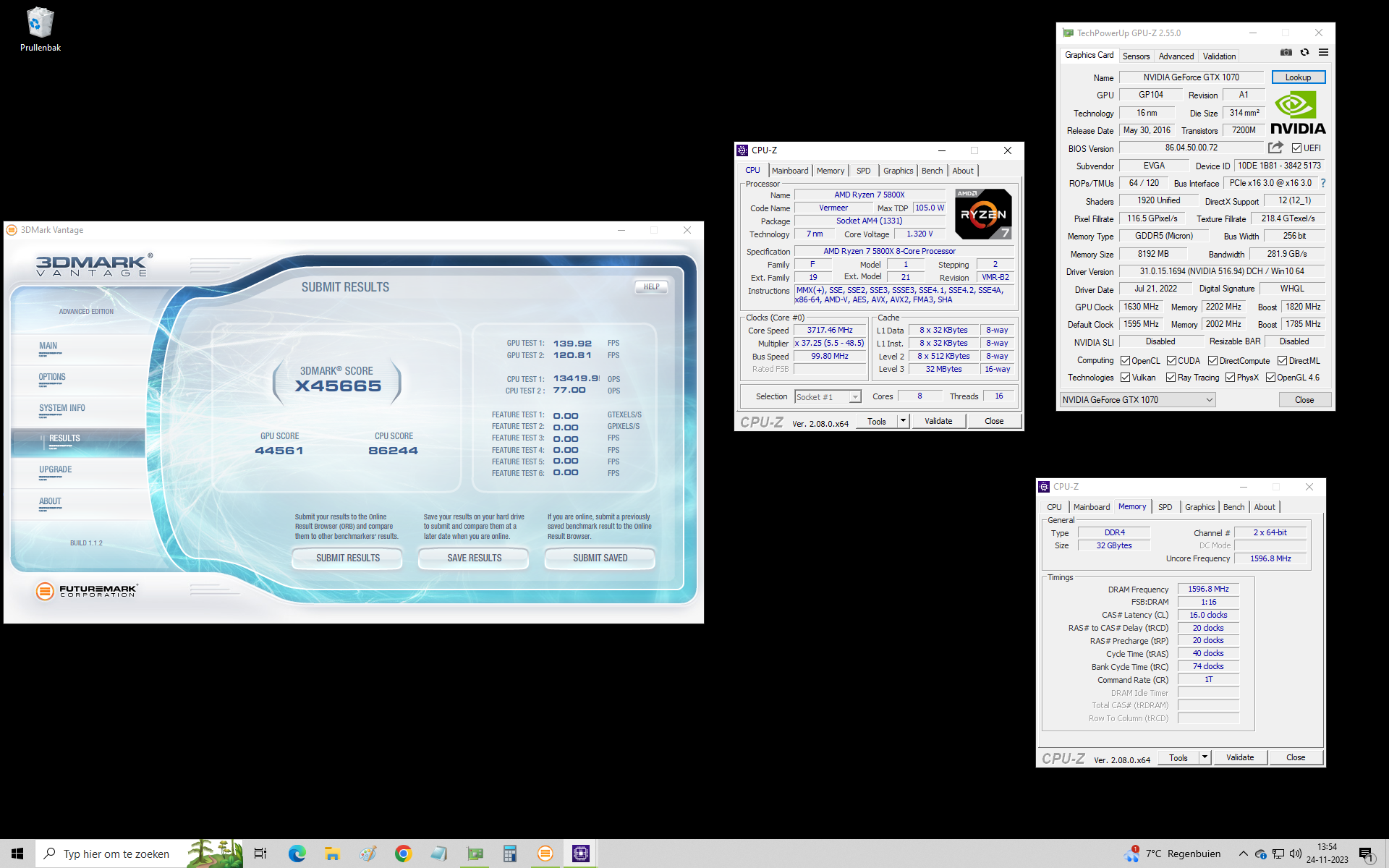Open Calculator from the taskbar

pyautogui.click(x=510, y=854)
